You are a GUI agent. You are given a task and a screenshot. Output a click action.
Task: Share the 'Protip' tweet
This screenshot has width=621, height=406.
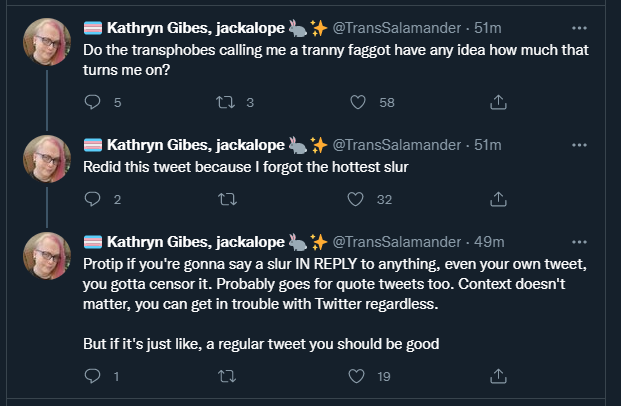click(498, 376)
